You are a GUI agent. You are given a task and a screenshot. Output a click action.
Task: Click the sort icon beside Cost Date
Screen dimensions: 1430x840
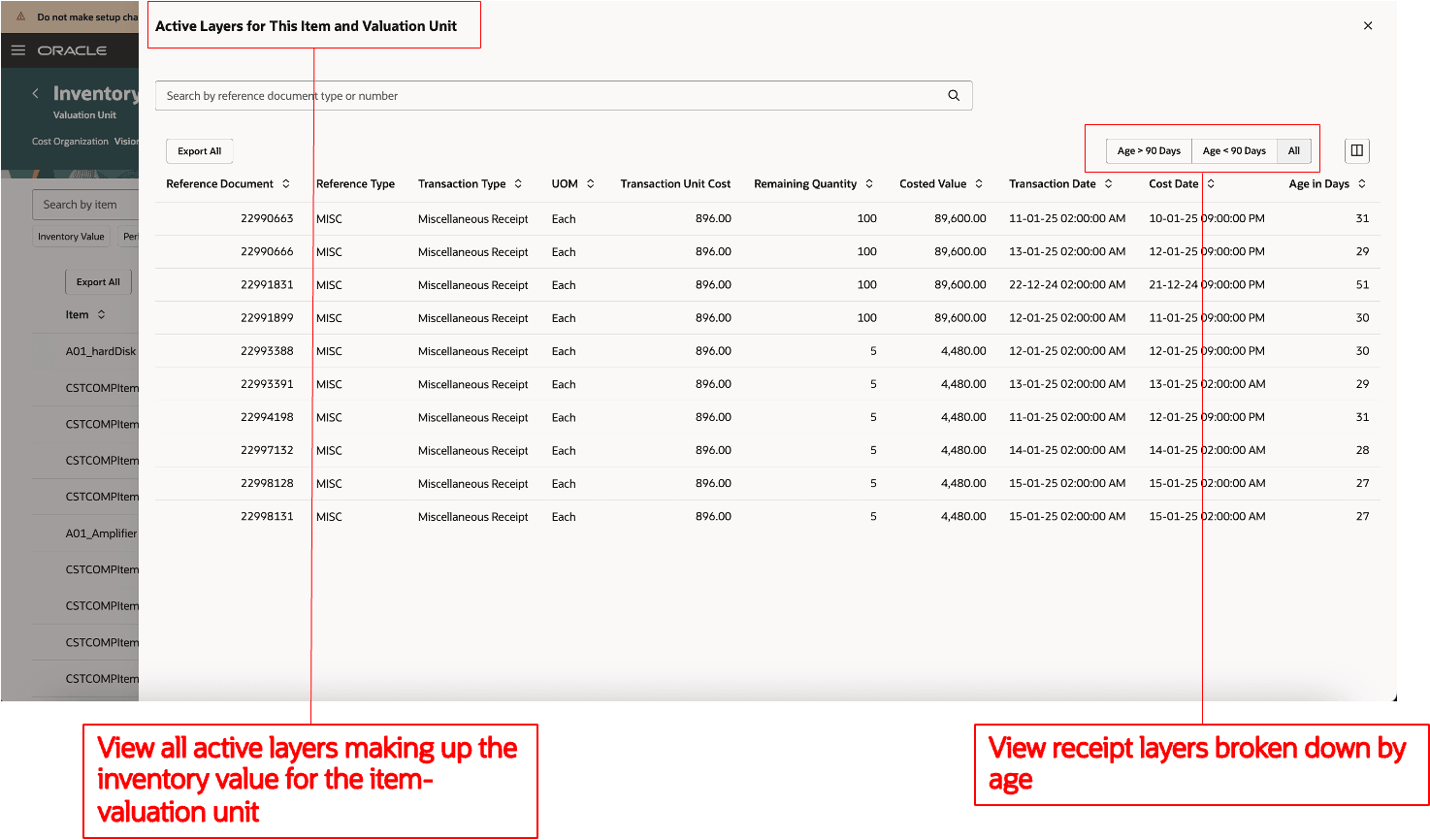click(1209, 183)
